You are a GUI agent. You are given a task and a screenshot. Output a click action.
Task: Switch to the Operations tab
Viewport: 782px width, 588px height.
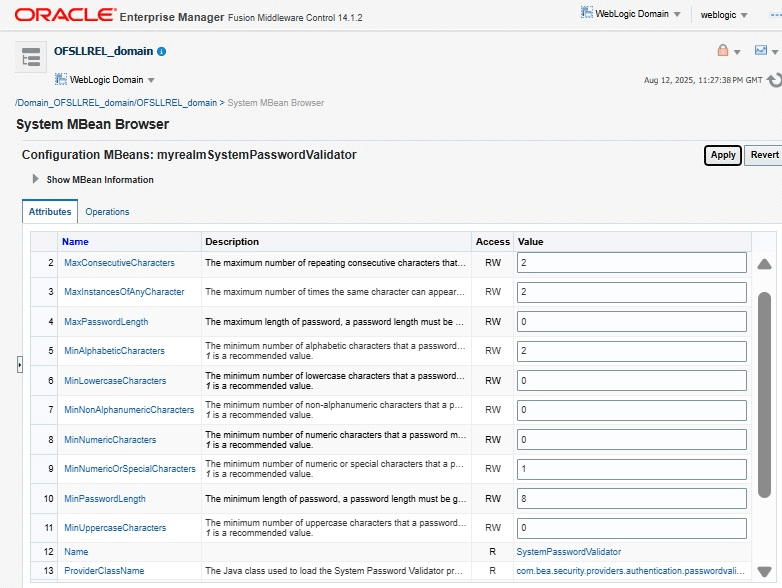[107, 212]
